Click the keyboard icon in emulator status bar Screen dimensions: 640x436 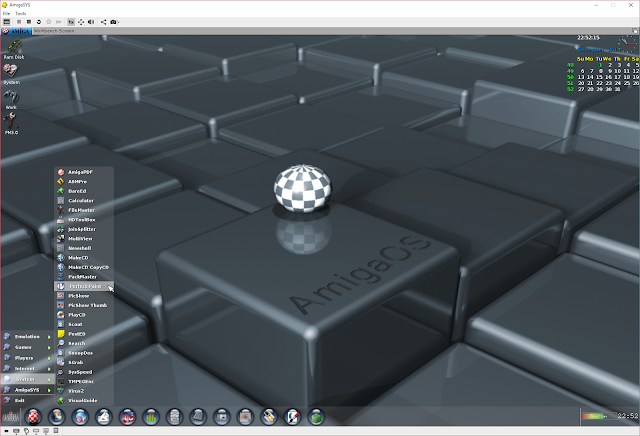pyautogui.click(x=16, y=431)
